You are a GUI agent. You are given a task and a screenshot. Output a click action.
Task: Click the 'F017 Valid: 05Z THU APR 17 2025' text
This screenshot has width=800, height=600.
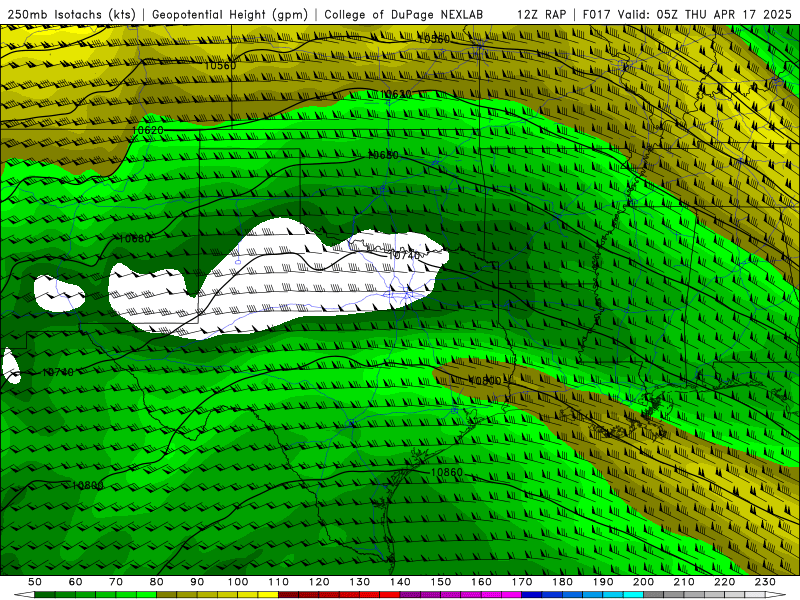click(687, 14)
